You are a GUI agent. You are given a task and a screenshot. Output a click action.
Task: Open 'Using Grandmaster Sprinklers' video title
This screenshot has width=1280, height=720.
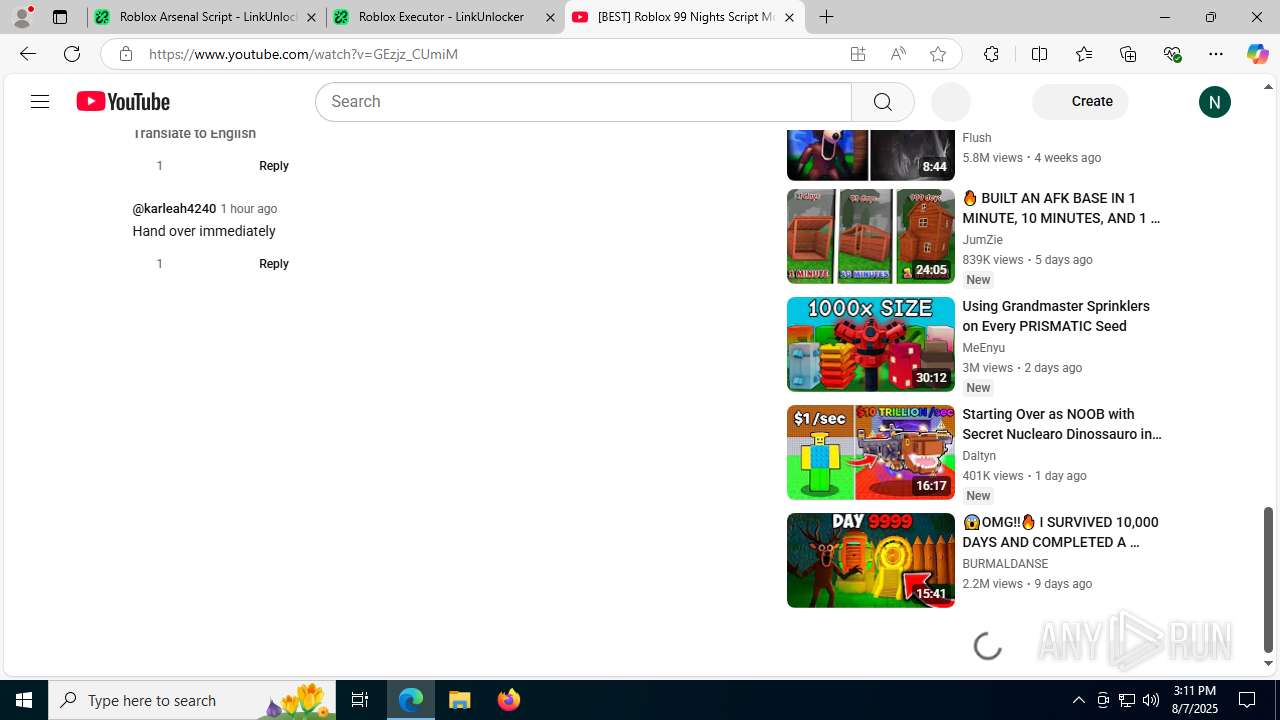click(1056, 316)
